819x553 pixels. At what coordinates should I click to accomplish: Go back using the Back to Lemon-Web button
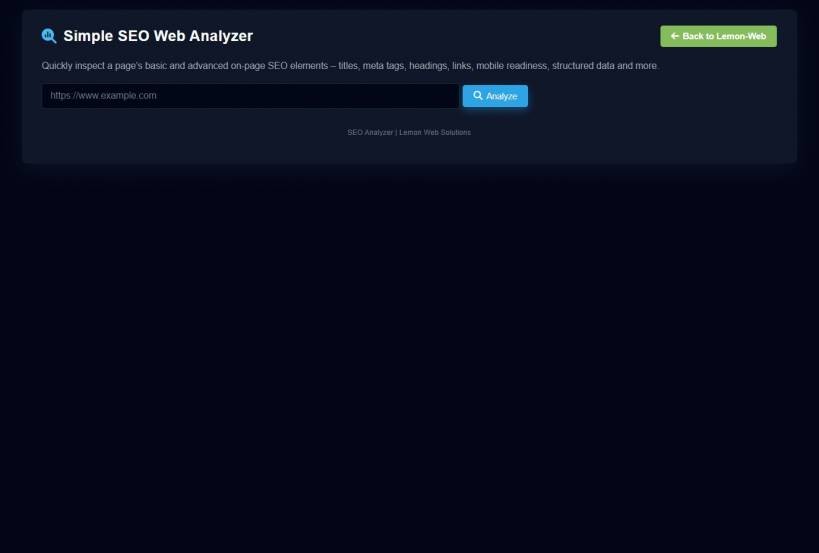tap(718, 36)
